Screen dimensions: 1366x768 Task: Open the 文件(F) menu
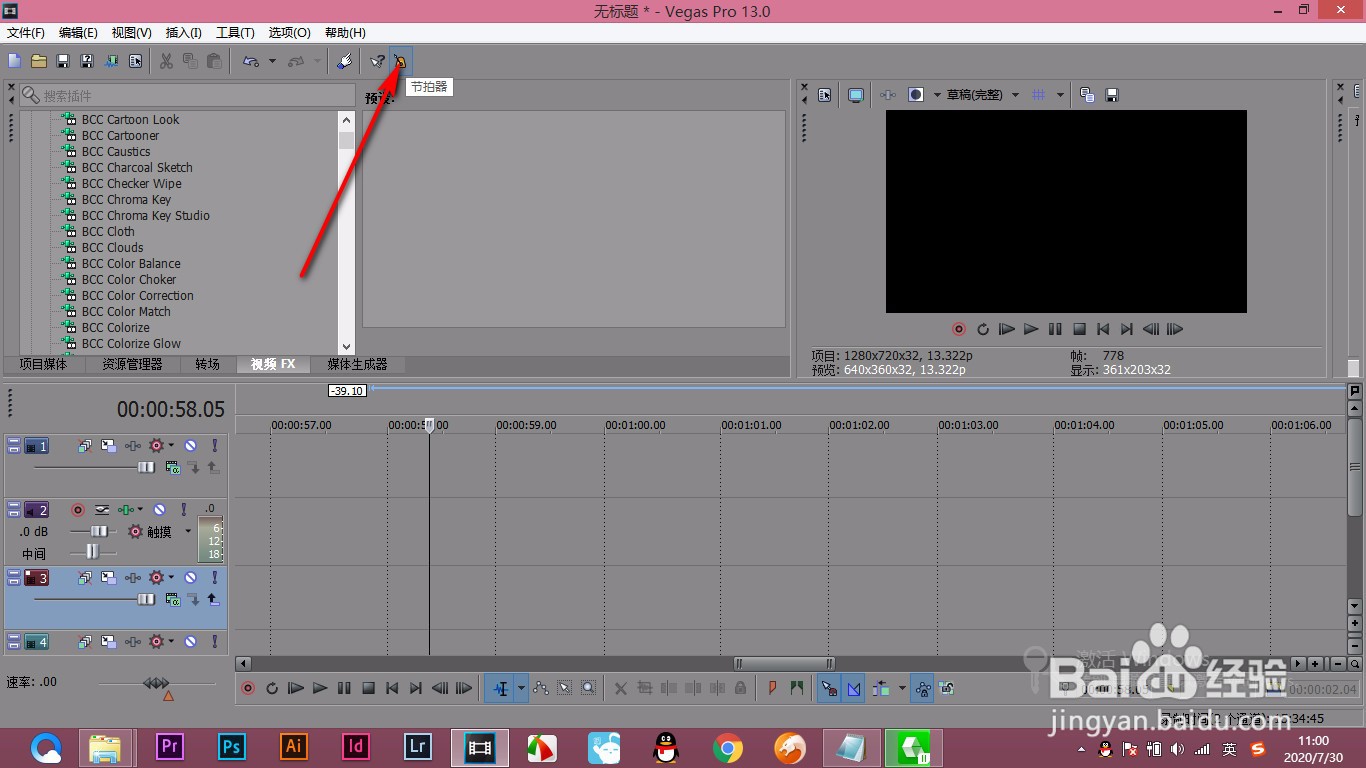click(x=26, y=33)
